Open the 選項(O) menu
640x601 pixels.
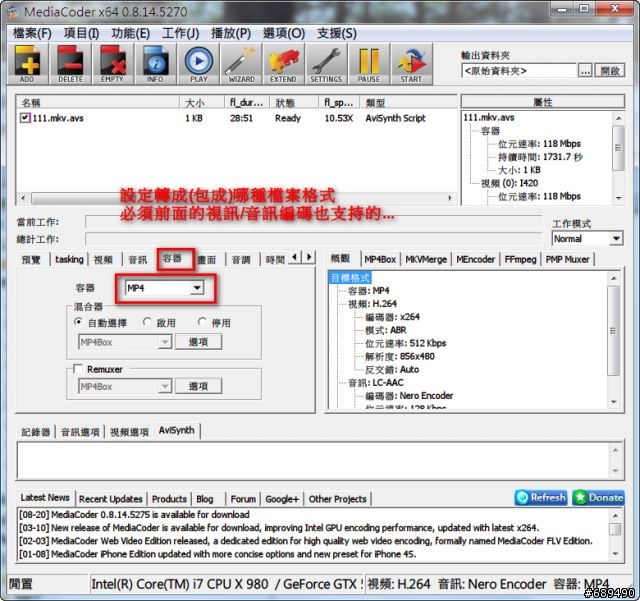pyautogui.click(x=284, y=33)
